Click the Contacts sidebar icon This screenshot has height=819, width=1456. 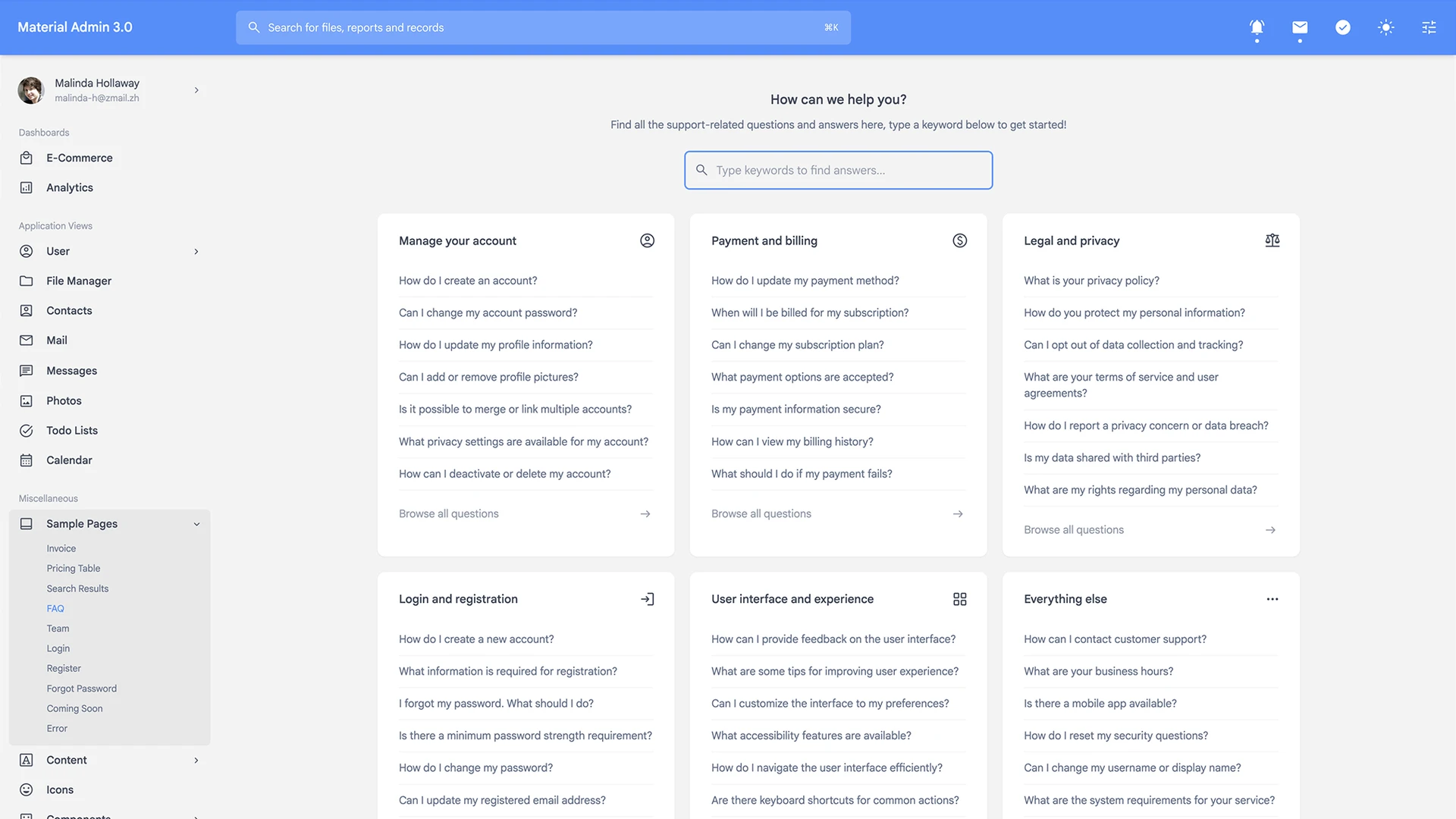coord(27,310)
